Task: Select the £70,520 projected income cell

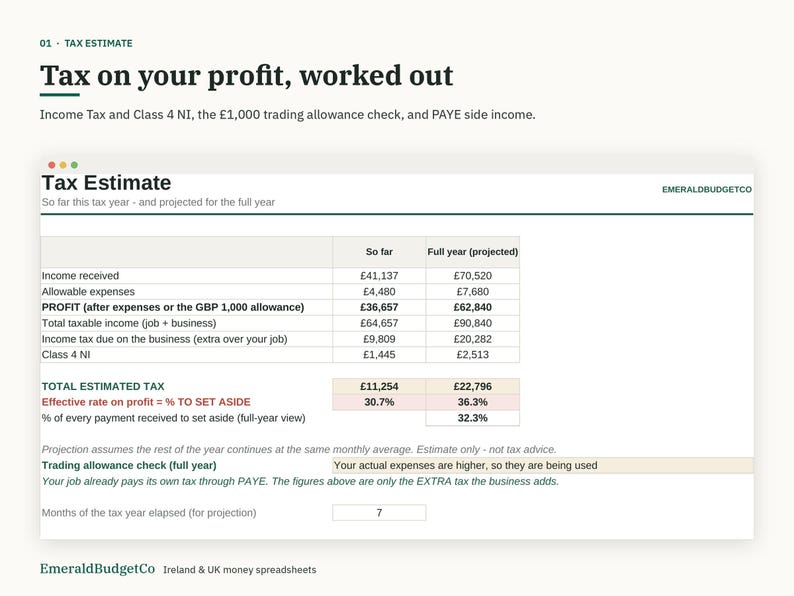Action: [472, 276]
